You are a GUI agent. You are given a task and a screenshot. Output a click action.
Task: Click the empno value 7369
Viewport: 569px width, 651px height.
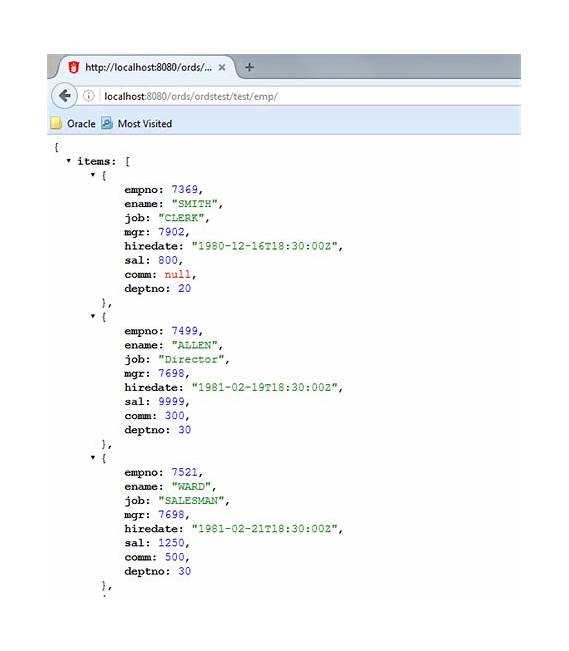[184, 189]
